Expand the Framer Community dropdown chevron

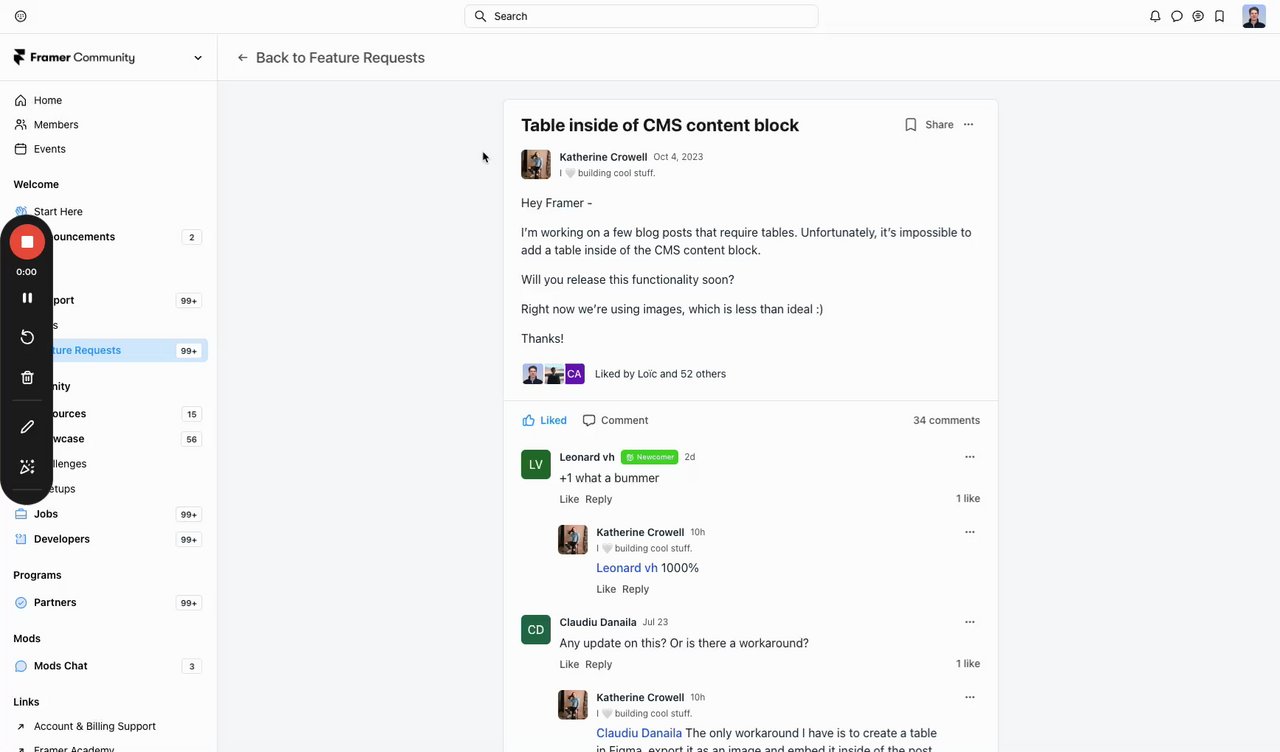click(198, 58)
